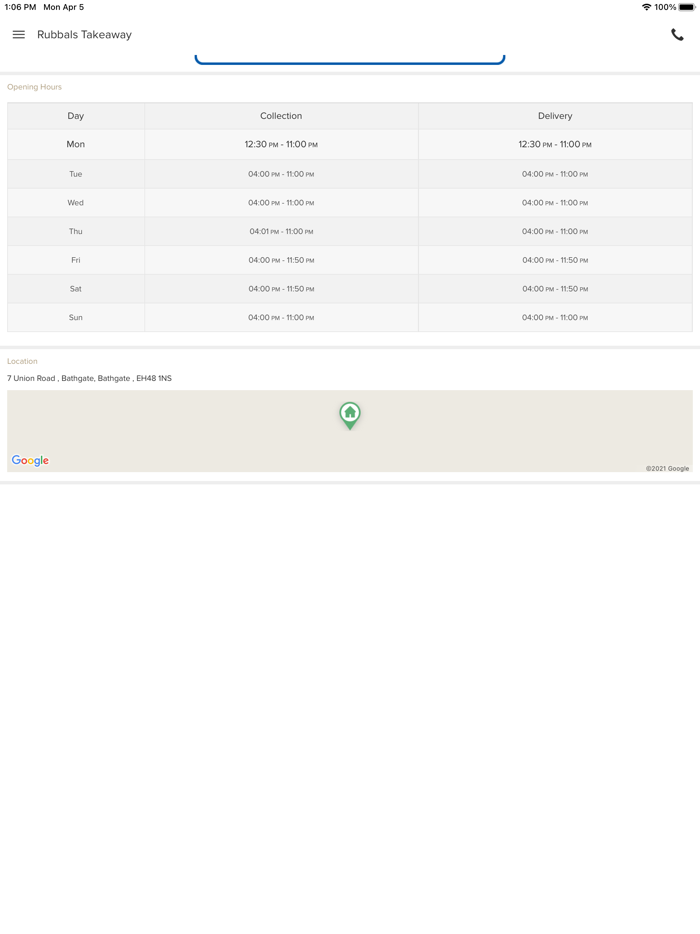
Task: Tap the Location section label
Action: 22,361
